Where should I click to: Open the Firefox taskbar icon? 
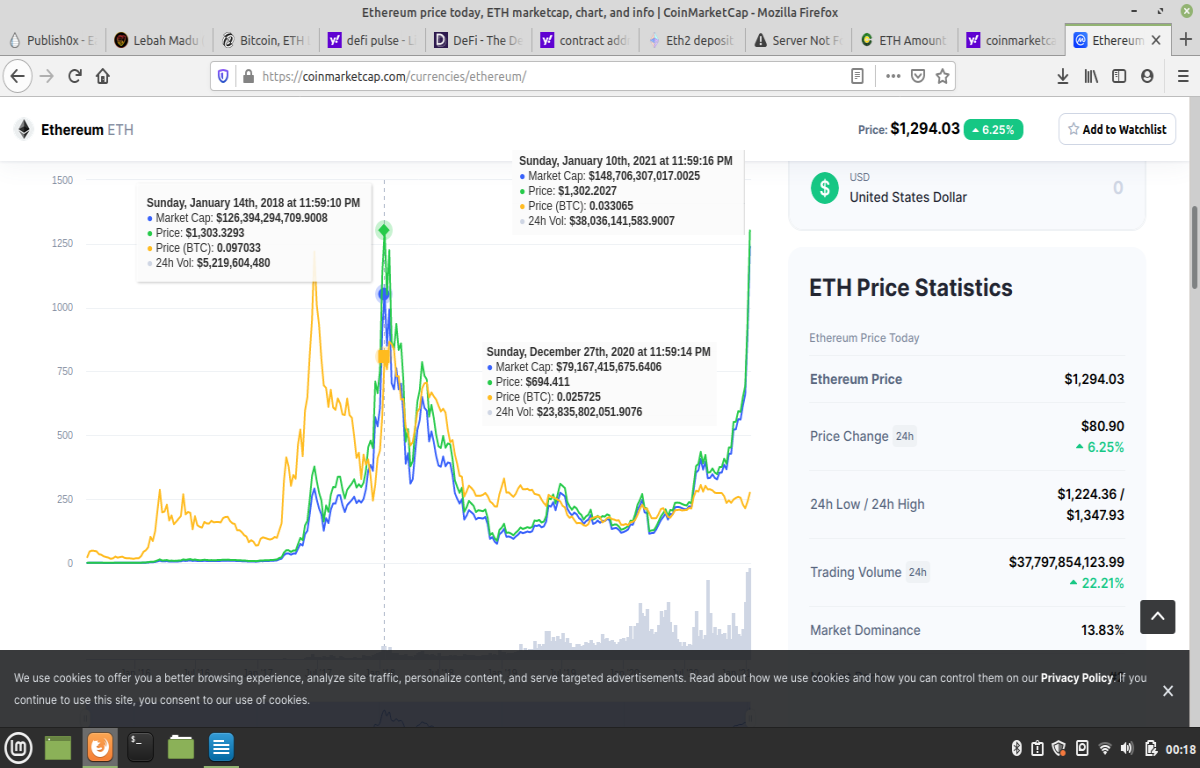[100, 747]
